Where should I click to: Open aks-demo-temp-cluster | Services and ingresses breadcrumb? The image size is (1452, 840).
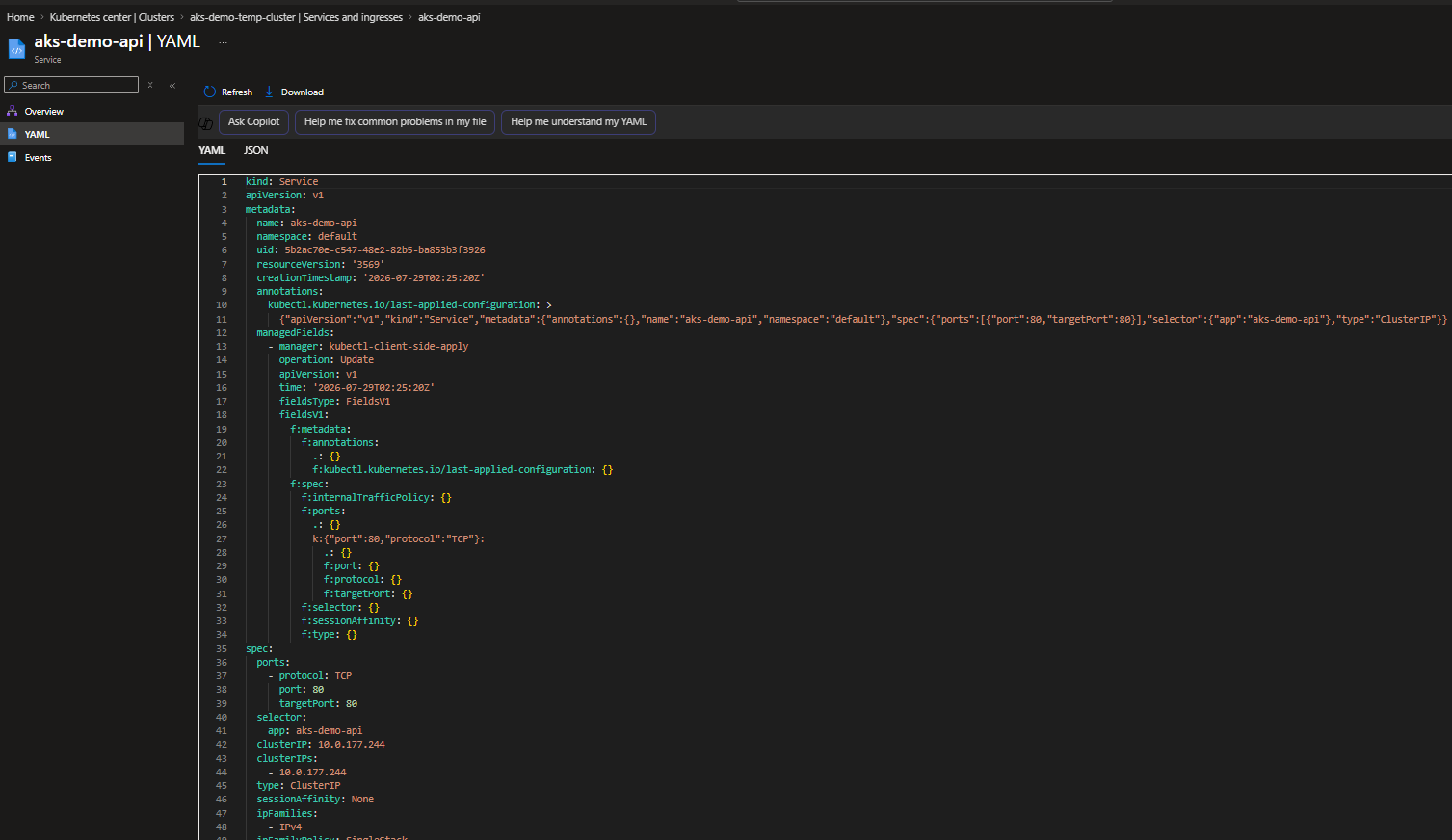point(296,17)
